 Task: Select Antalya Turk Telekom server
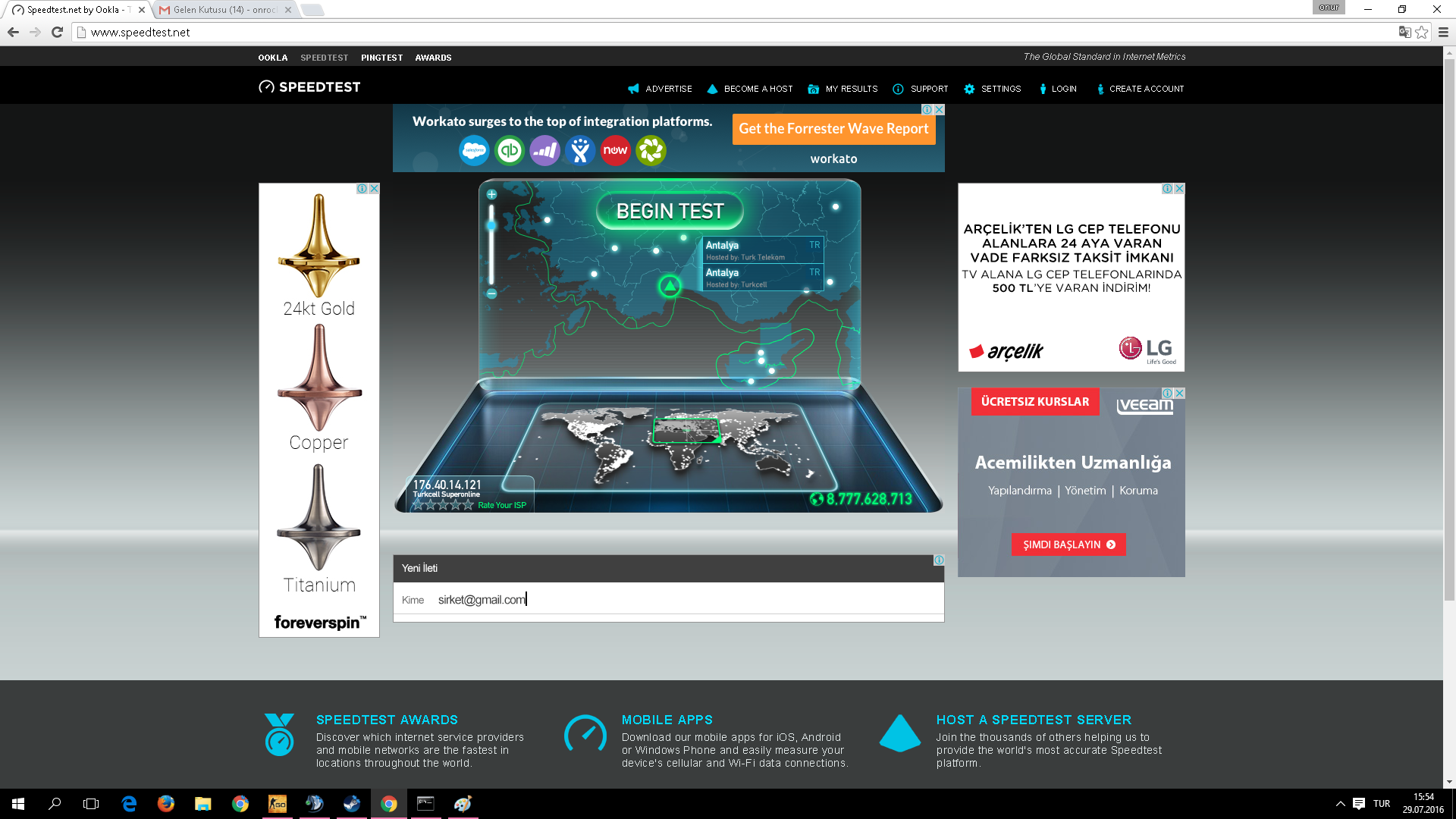click(761, 249)
